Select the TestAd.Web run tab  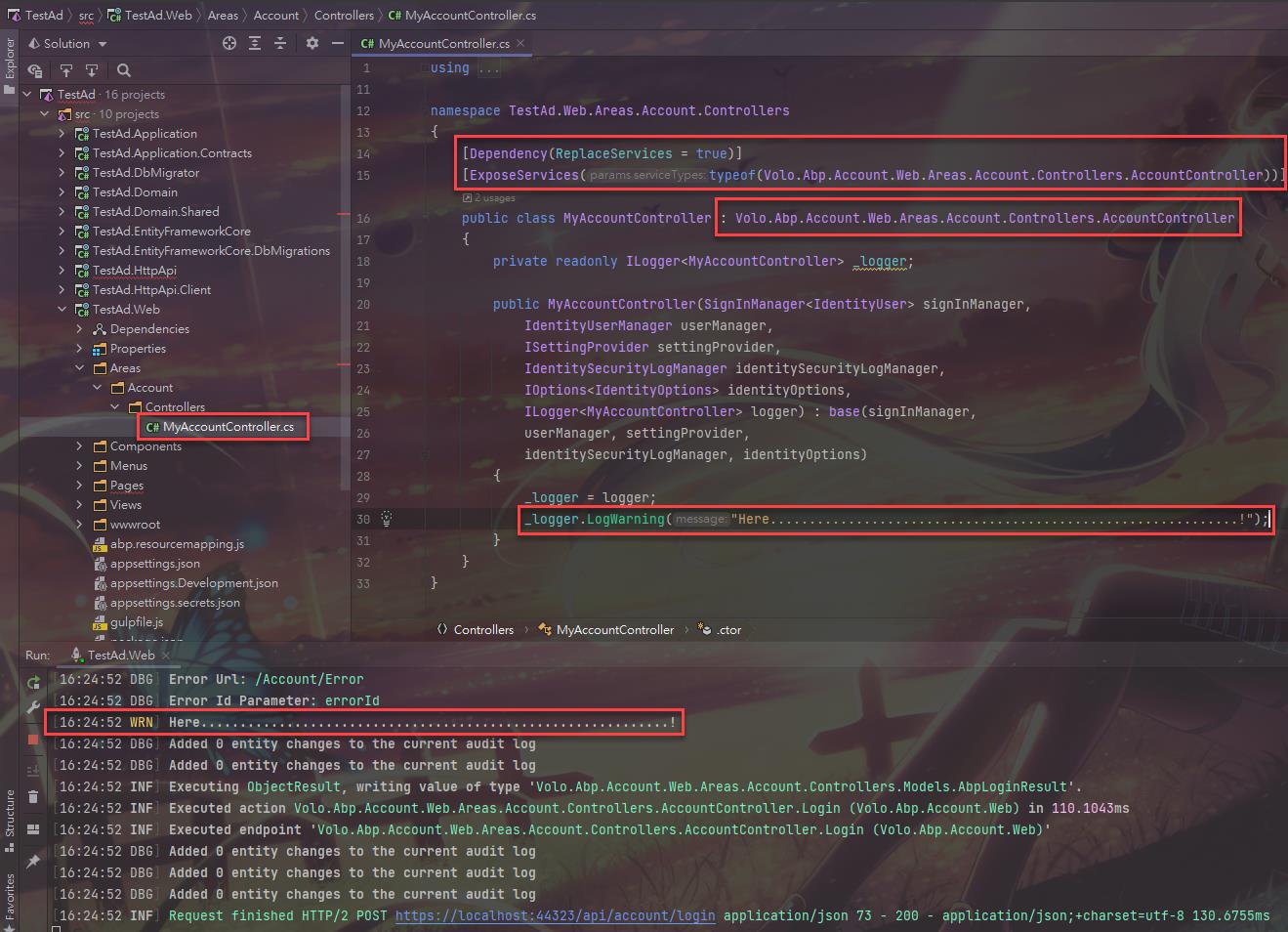(120, 655)
